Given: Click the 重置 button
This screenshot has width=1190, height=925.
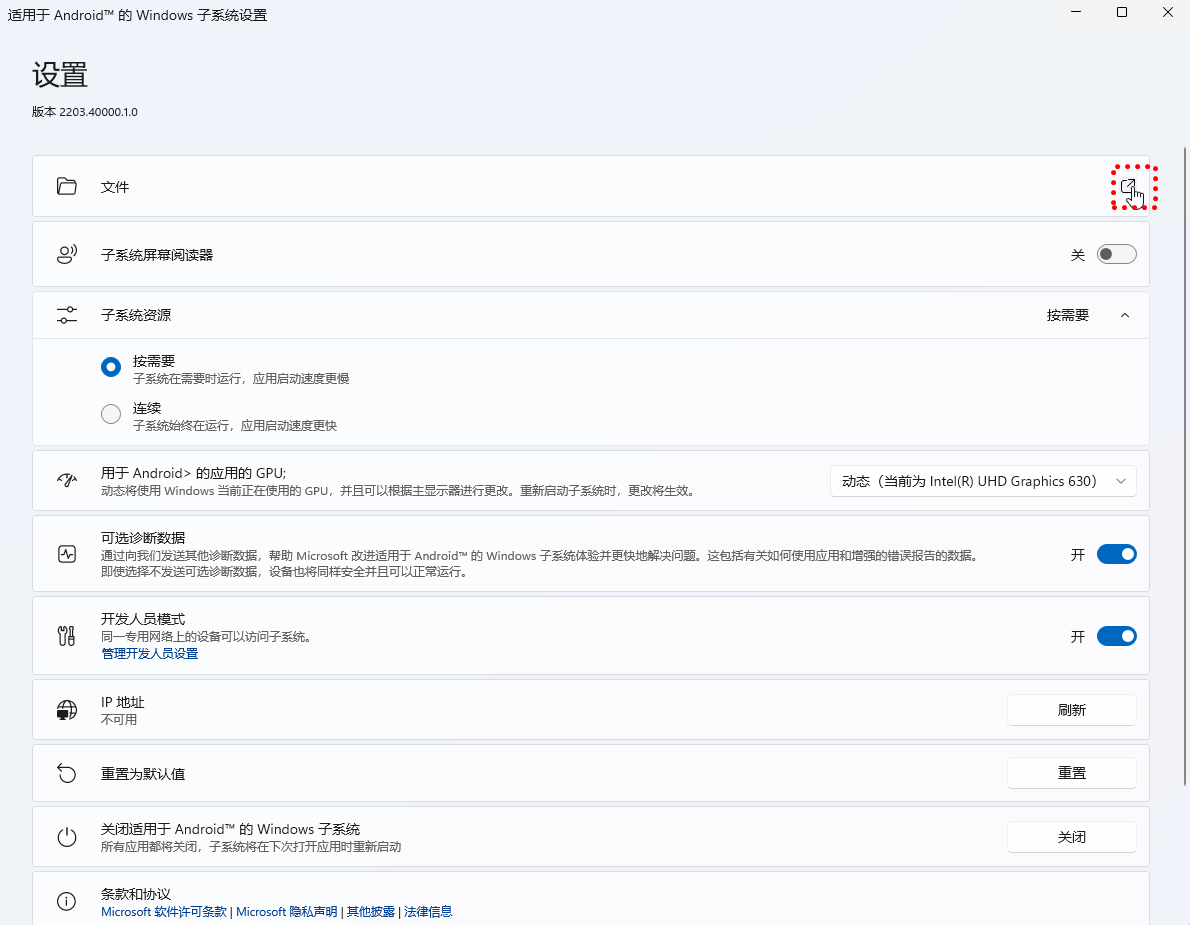Looking at the screenshot, I should tap(1071, 773).
